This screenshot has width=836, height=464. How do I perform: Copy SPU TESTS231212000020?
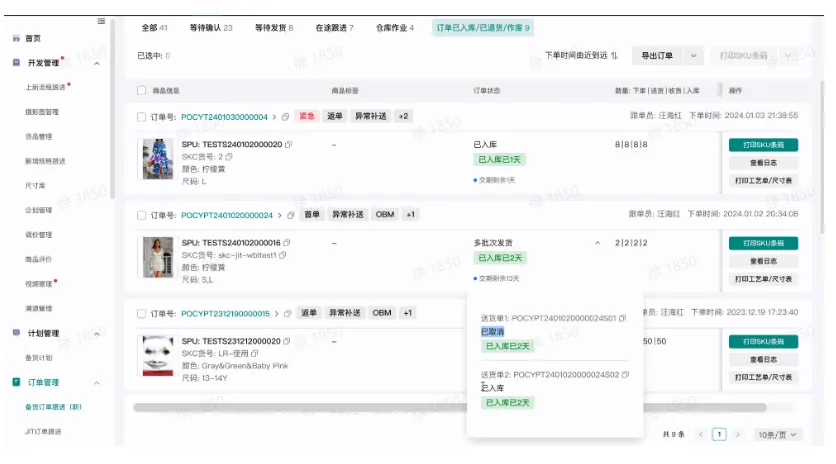pyautogui.click(x=287, y=341)
